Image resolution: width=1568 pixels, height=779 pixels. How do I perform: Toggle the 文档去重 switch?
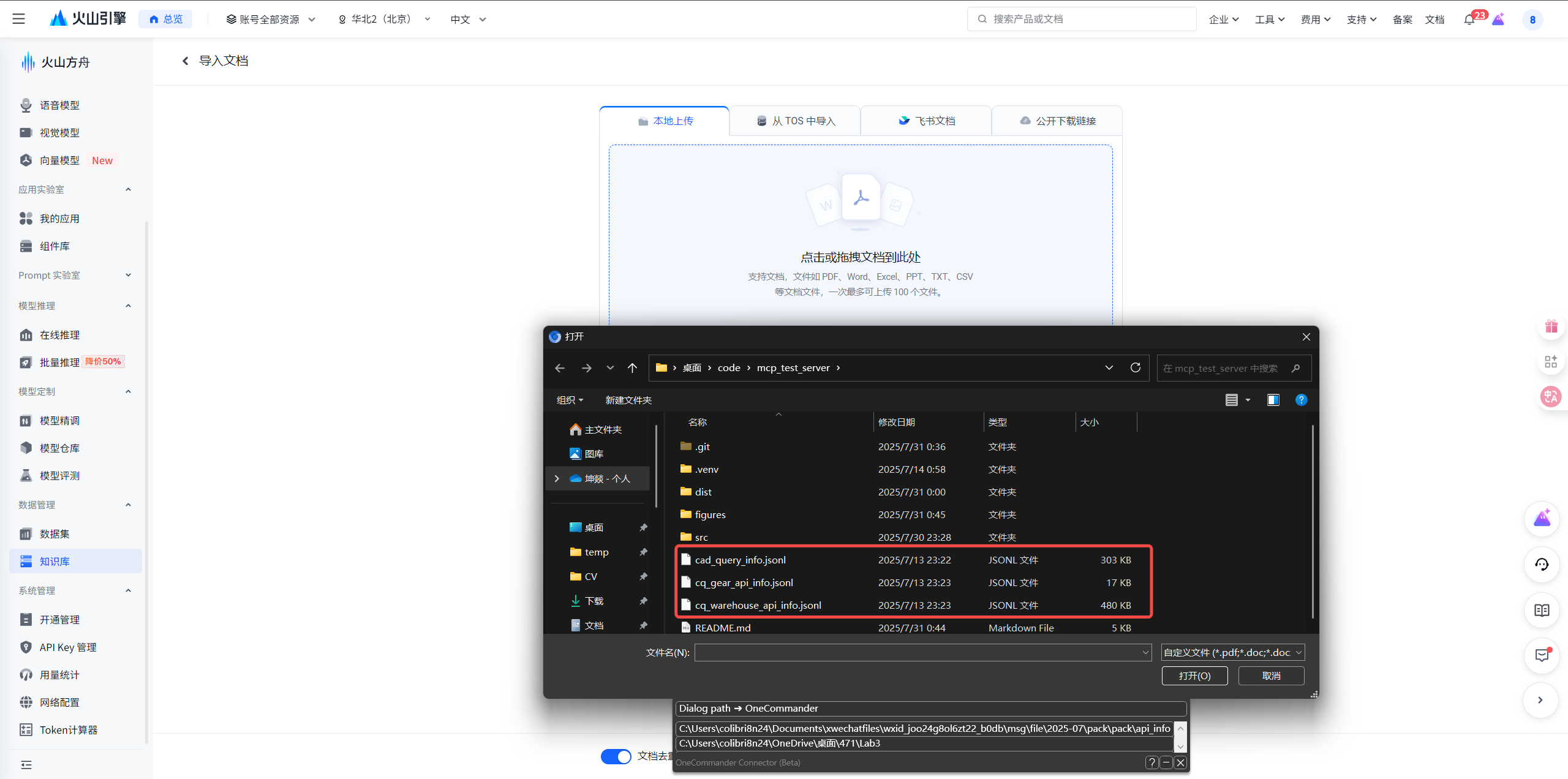click(x=616, y=756)
